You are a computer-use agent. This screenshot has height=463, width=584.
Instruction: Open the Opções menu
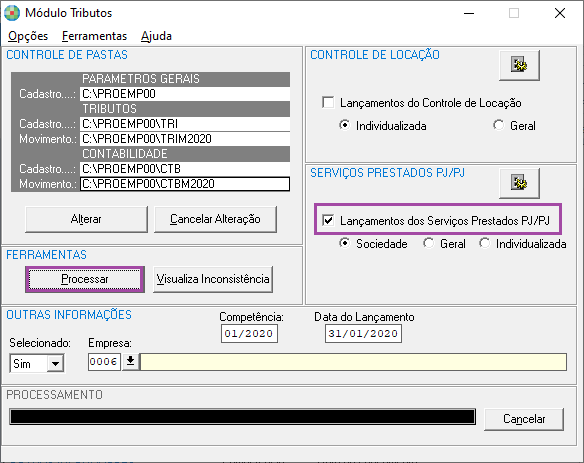tap(28, 36)
